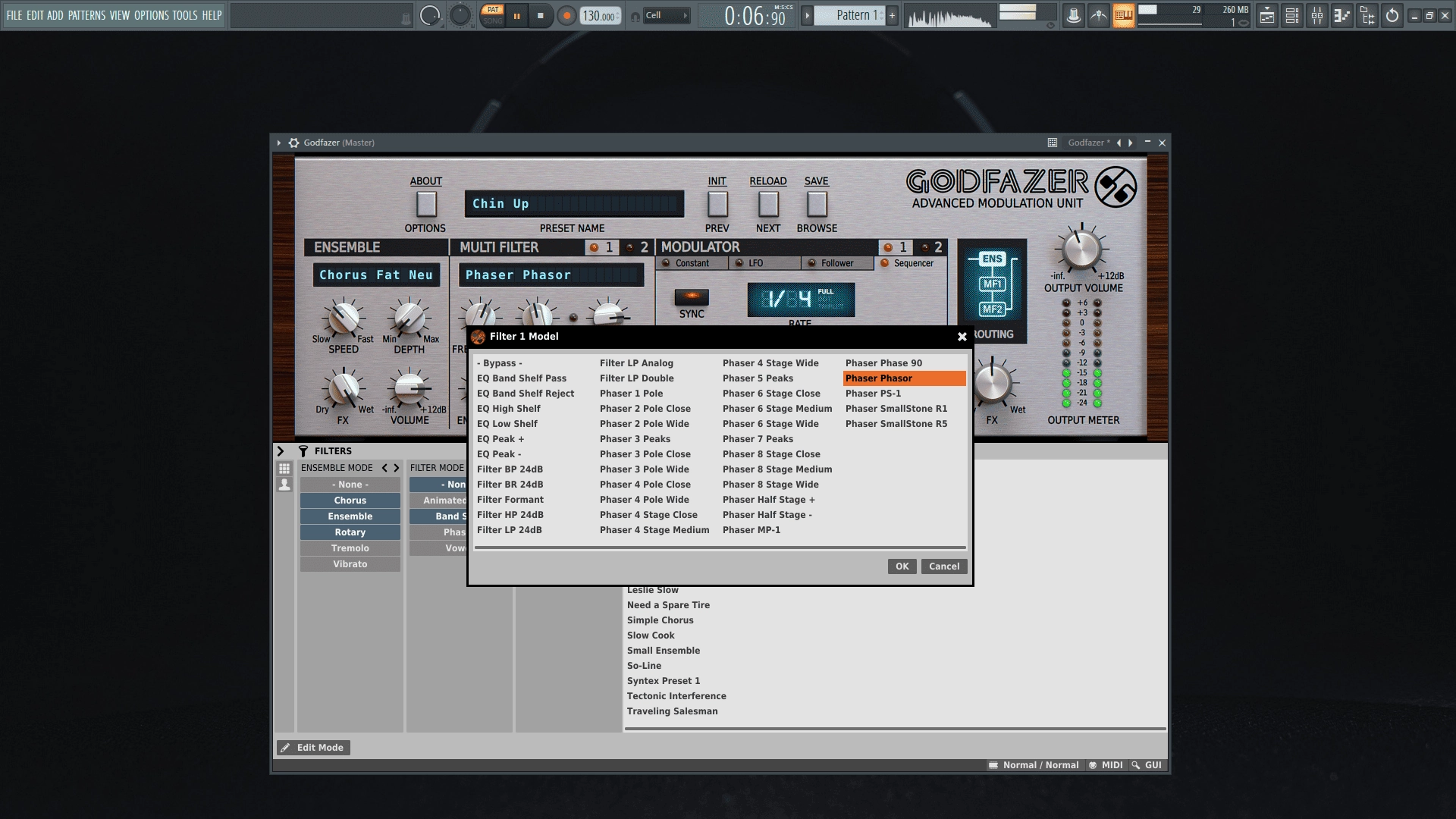Go to next ENSEMBLE MODE arrow

(x=396, y=468)
